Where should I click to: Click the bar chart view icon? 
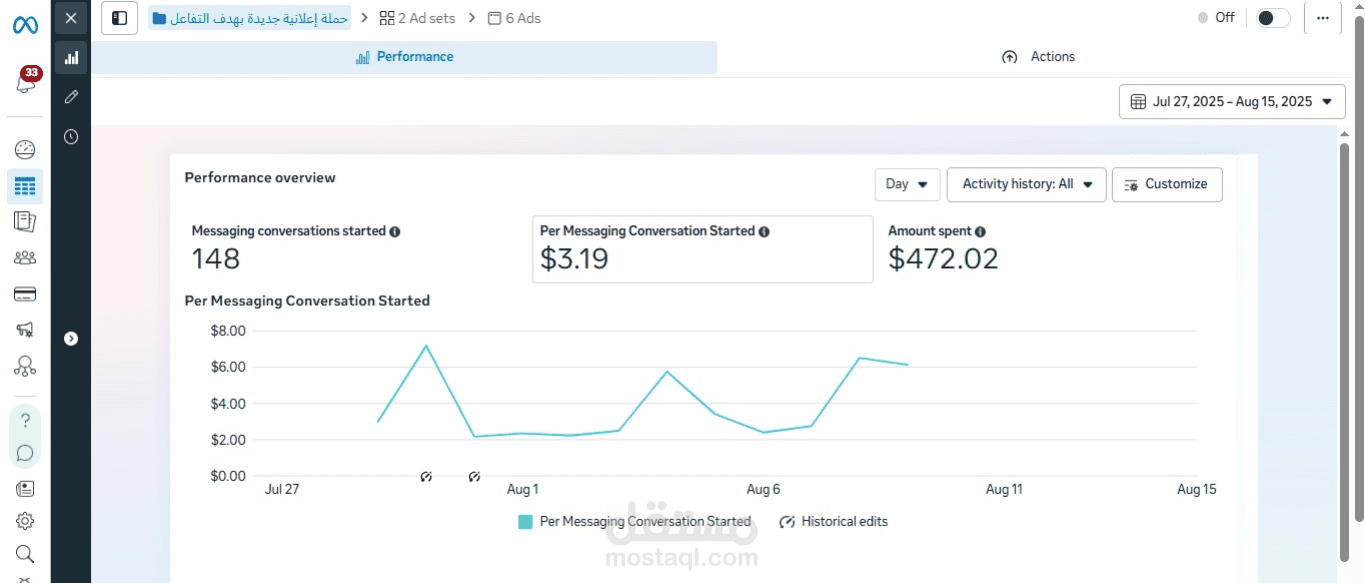71,58
